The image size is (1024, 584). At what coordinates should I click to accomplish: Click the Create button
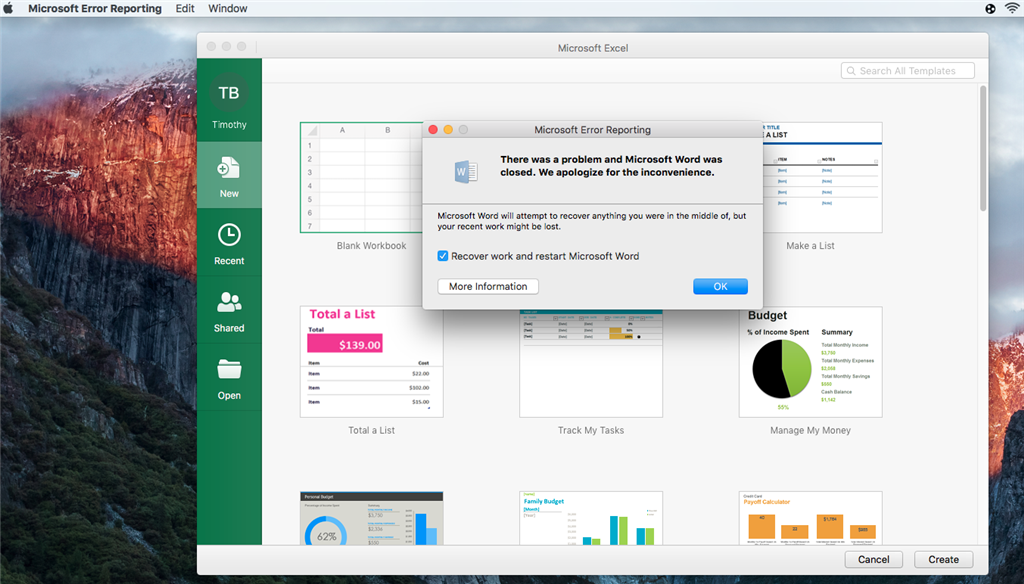[944, 559]
